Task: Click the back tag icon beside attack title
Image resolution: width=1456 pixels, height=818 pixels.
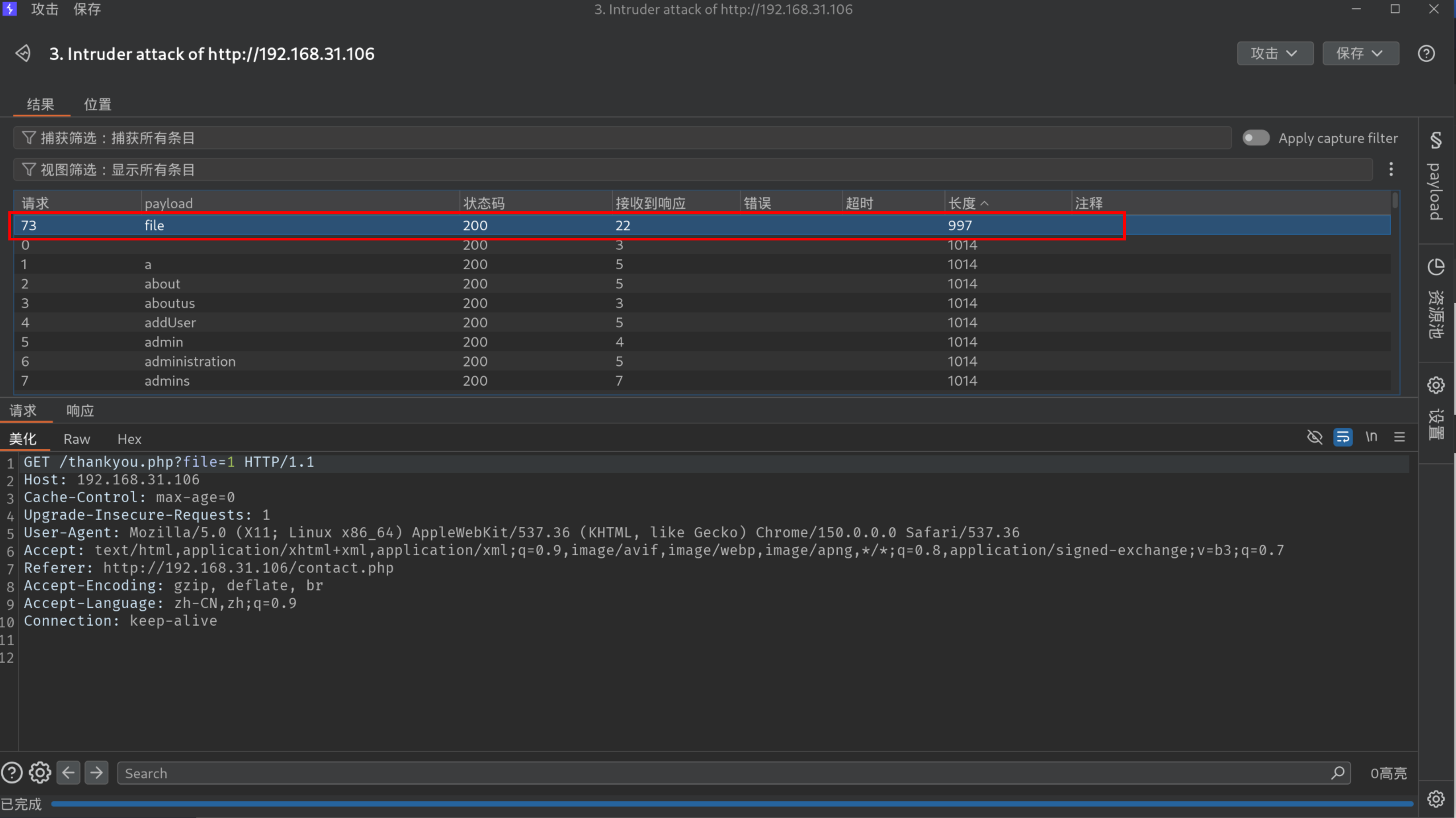Action: pos(23,54)
